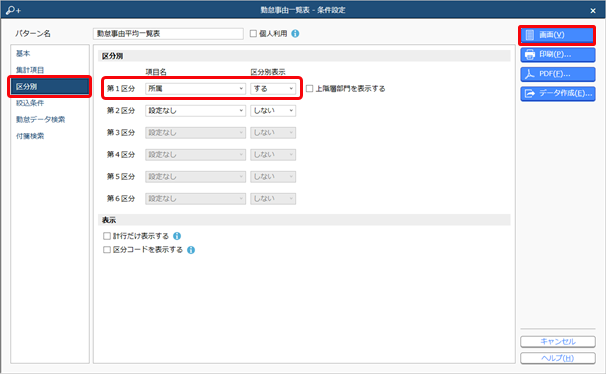The width and height of the screenshot is (606, 374).
Task: Click the export icon on データ作成(E) button
Action: tap(530, 93)
